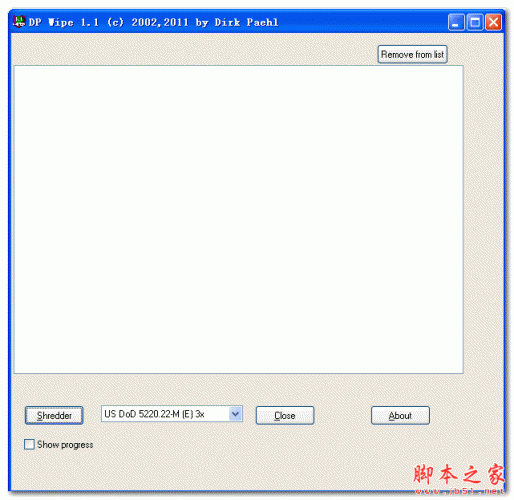Click the jb51.net watermark URL

[459, 491]
